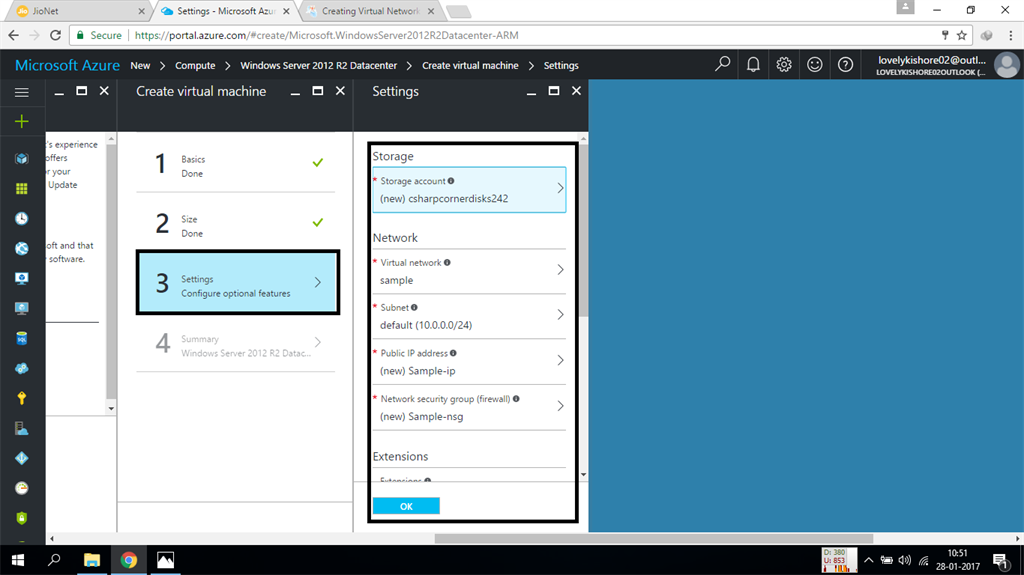Switch to Creating Virtual Network tab
This screenshot has width=1024, height=575.
370,11
